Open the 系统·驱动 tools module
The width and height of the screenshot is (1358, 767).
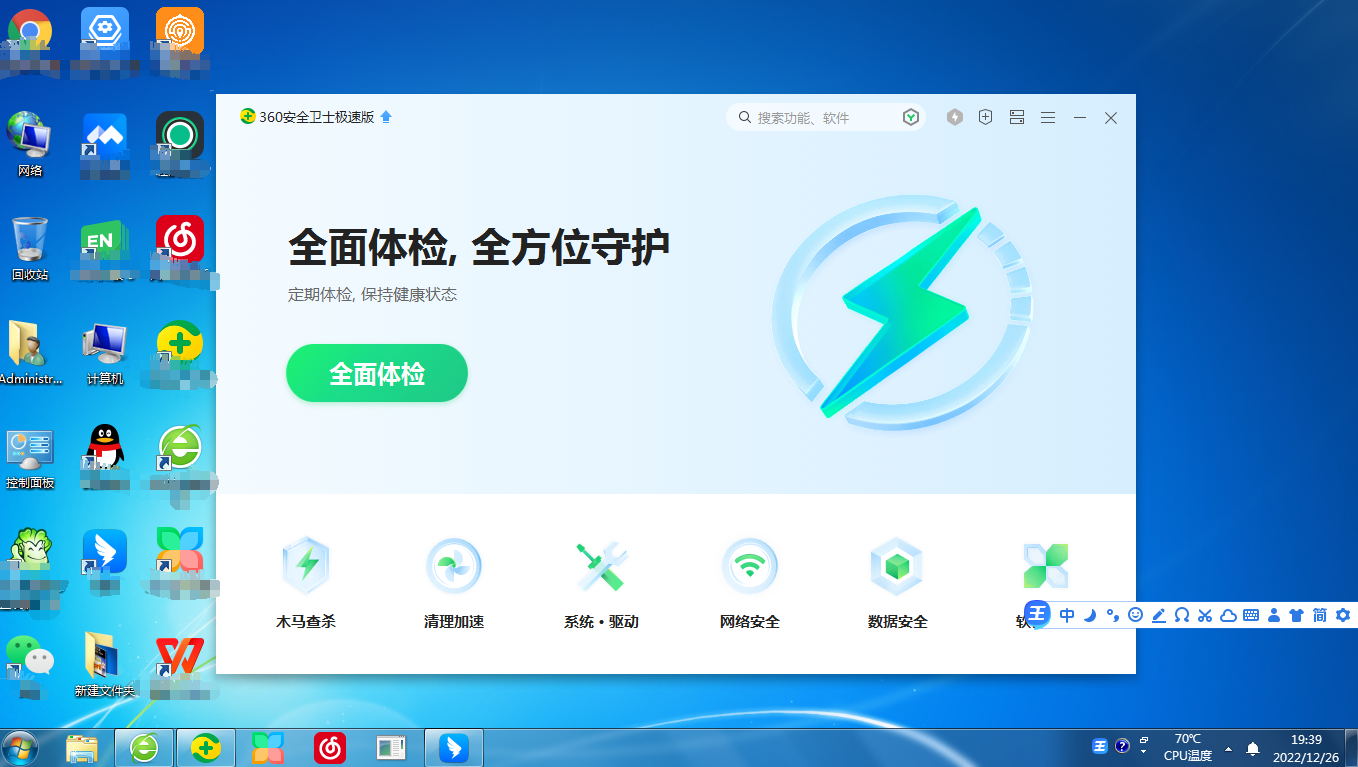pos(601,584)
